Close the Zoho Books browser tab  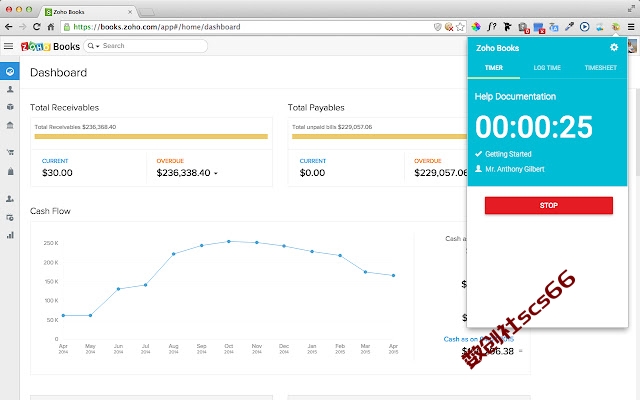tap(130, 12)
